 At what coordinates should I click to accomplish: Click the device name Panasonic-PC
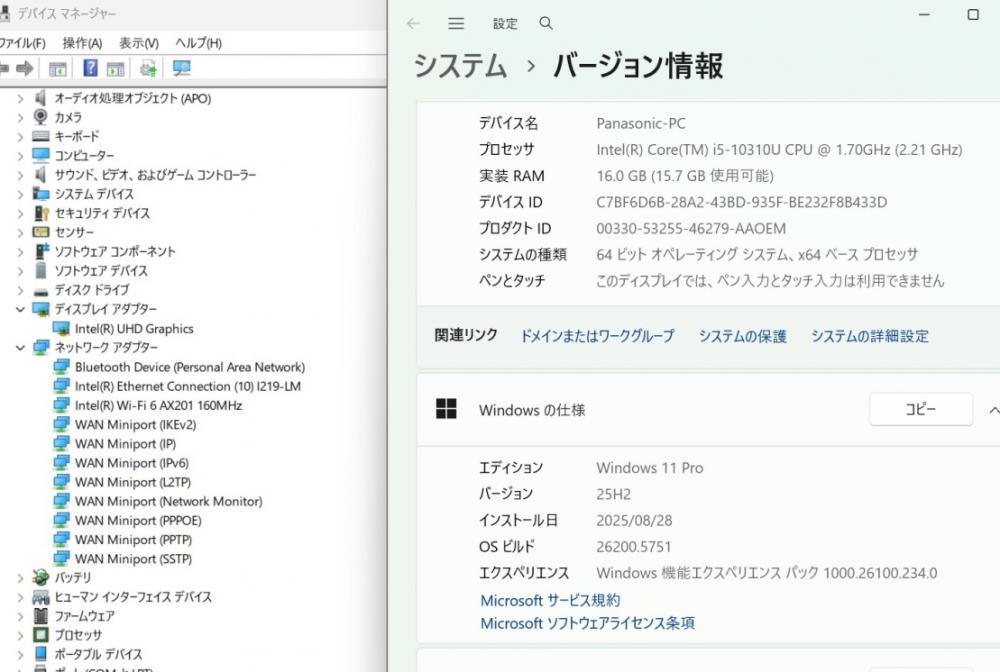(x=641, y=123)
